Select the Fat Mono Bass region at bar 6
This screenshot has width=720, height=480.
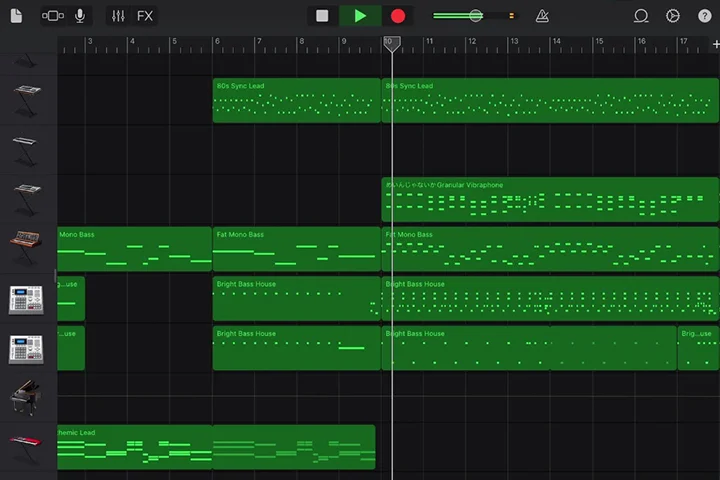tap(297, 249)
